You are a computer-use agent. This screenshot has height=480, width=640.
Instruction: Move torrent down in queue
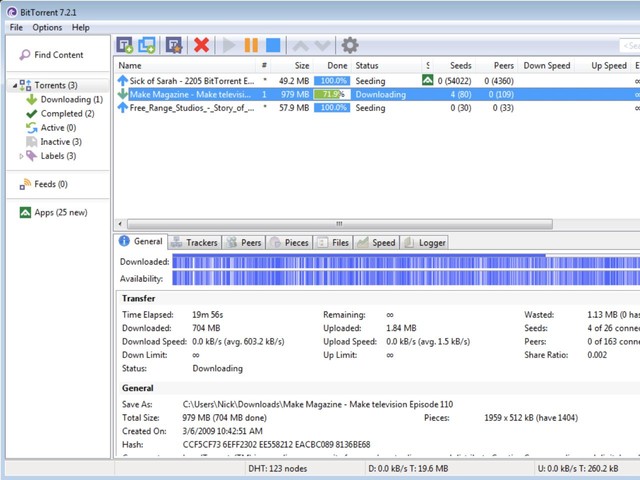322,45
